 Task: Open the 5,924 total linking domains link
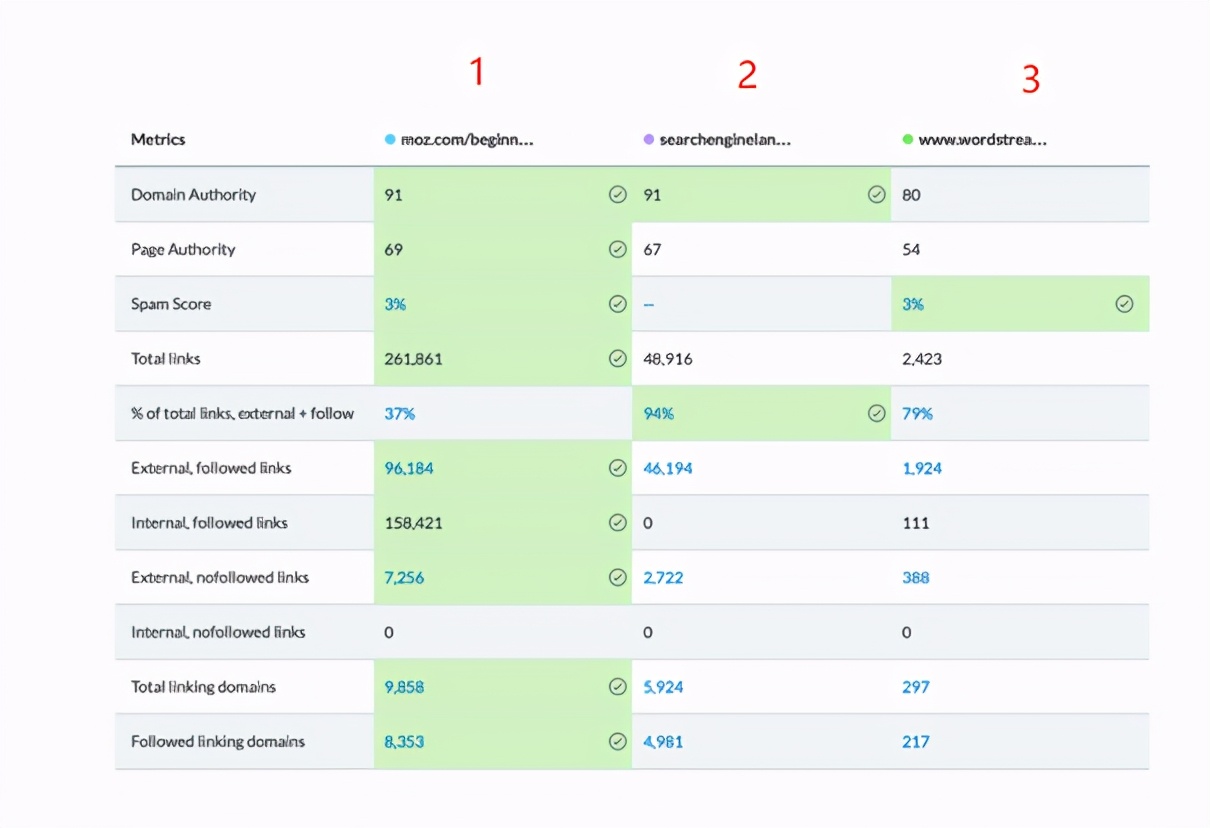pyautogui.click(x=663, y=687)
